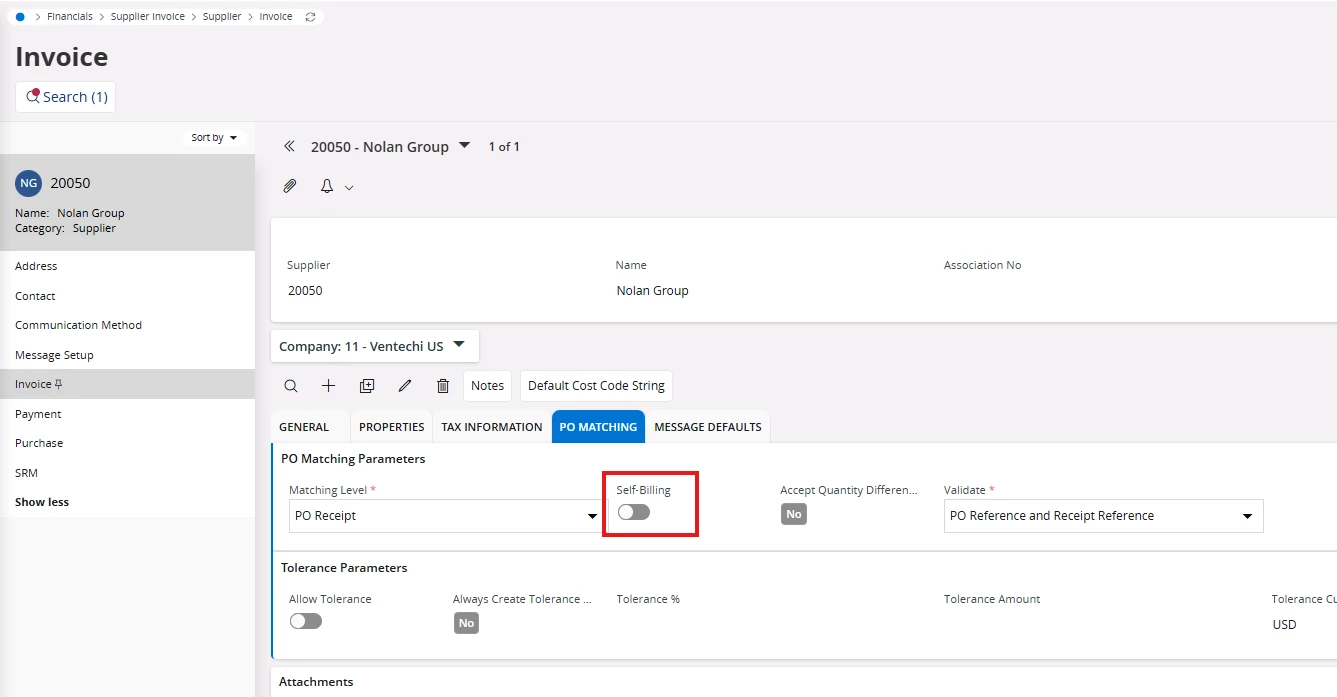Go to Supplier in the breadcrumb

pos(222,17)
